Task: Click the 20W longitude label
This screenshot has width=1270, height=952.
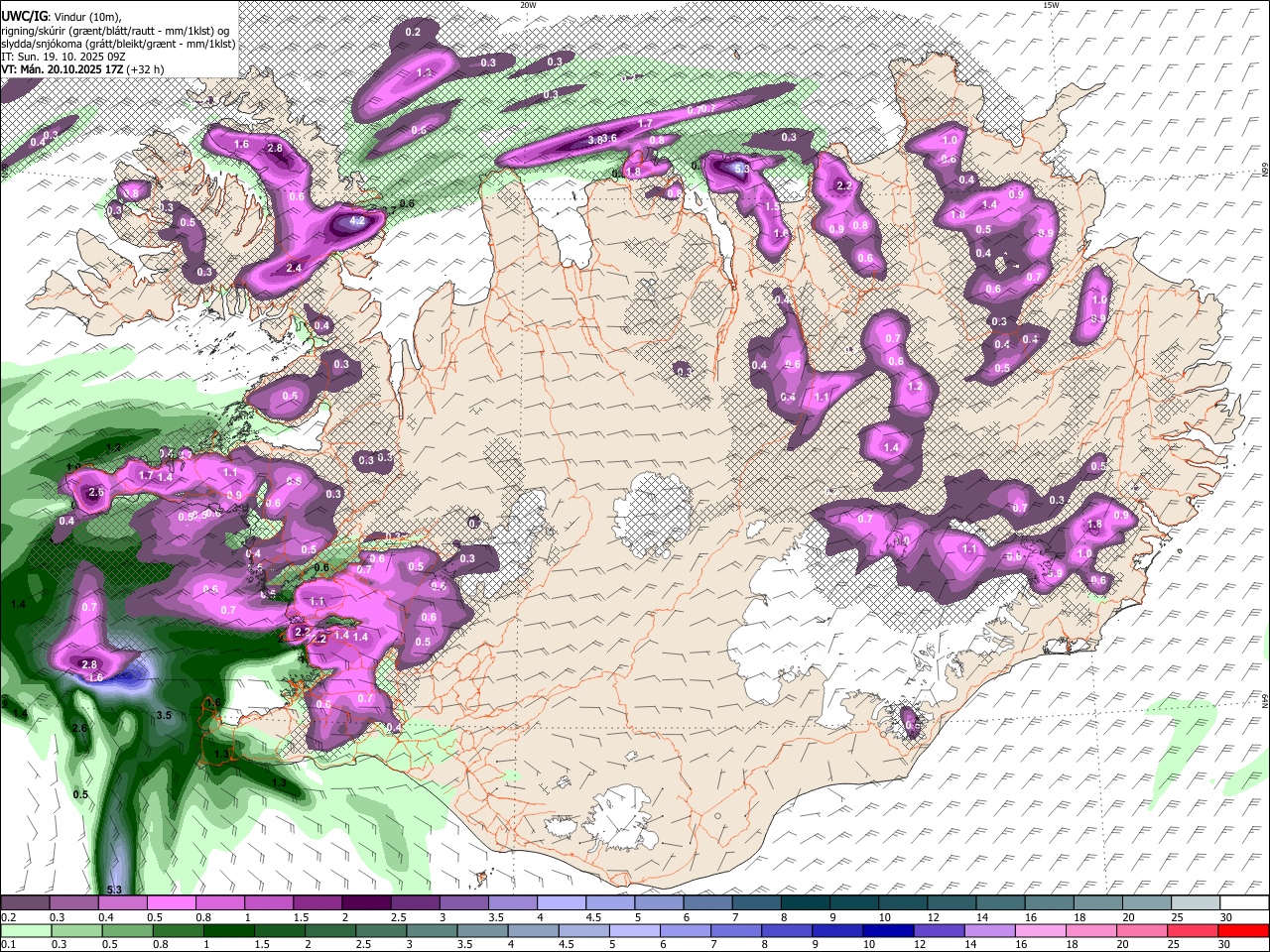Action: (x=528, y=5)
